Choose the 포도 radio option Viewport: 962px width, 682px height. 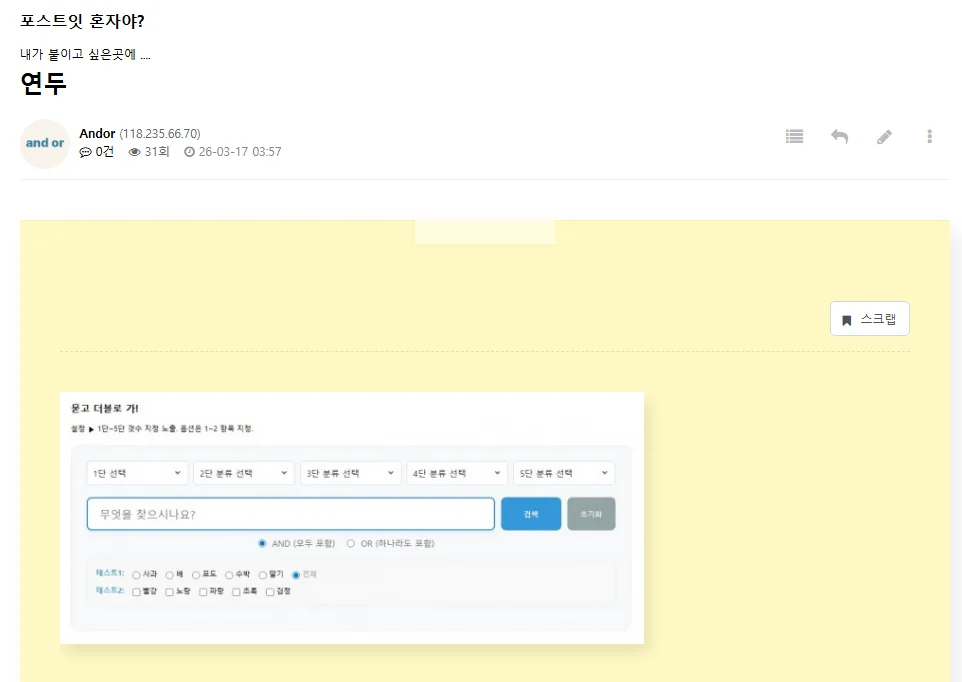click(196, 575)
